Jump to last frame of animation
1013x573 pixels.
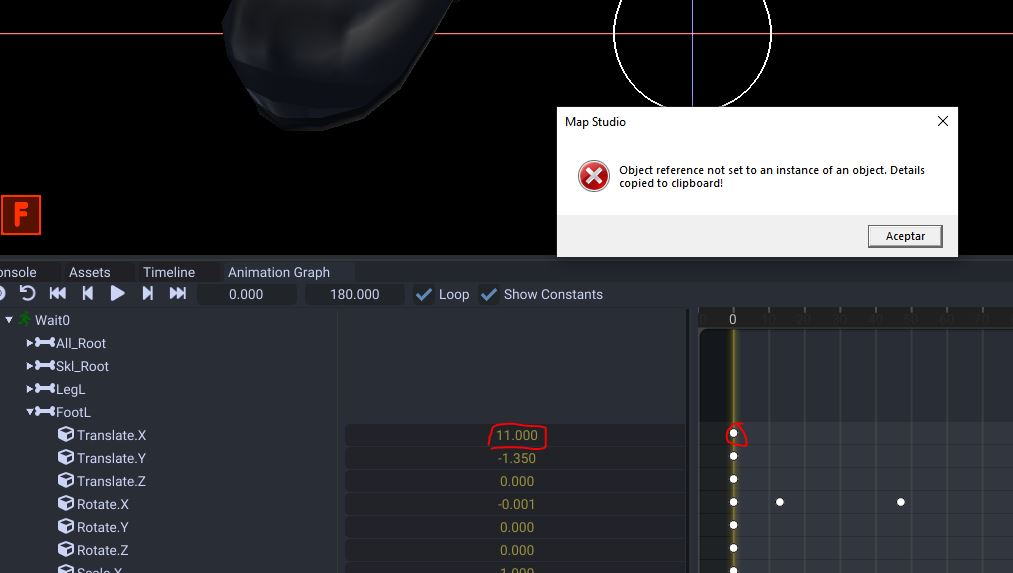tap(178, 293)
